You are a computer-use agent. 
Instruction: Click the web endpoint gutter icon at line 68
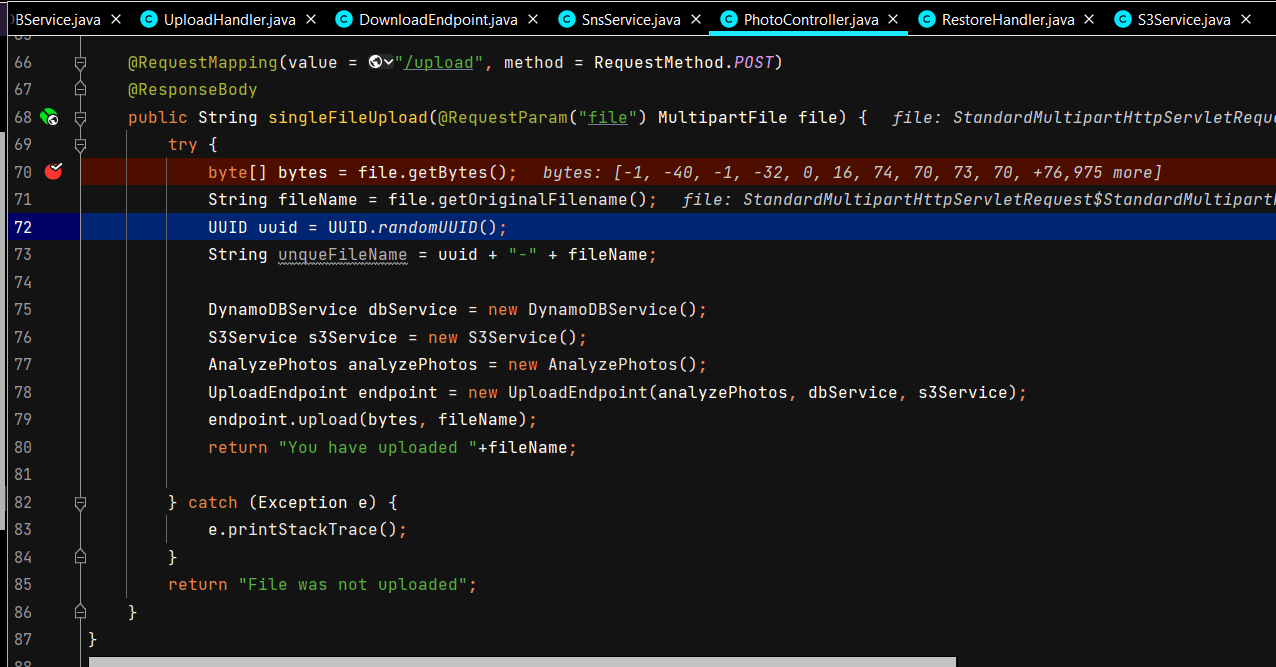click(49, 117)
